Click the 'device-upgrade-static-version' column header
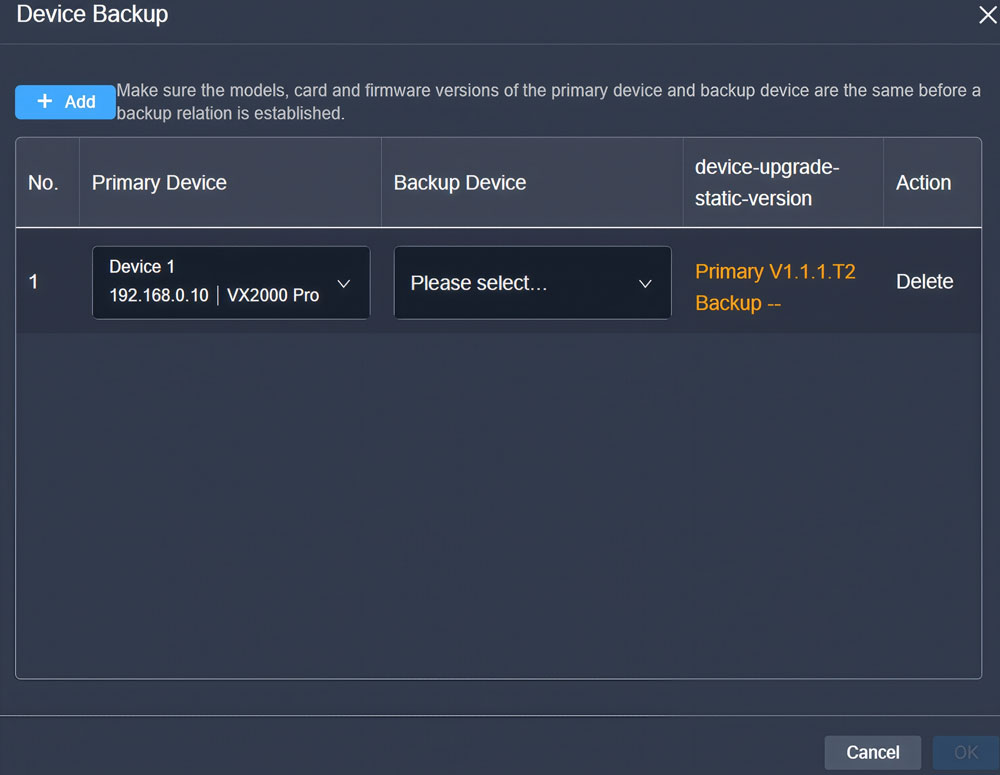The image size is (1000, 775). (x=766, y=183)
